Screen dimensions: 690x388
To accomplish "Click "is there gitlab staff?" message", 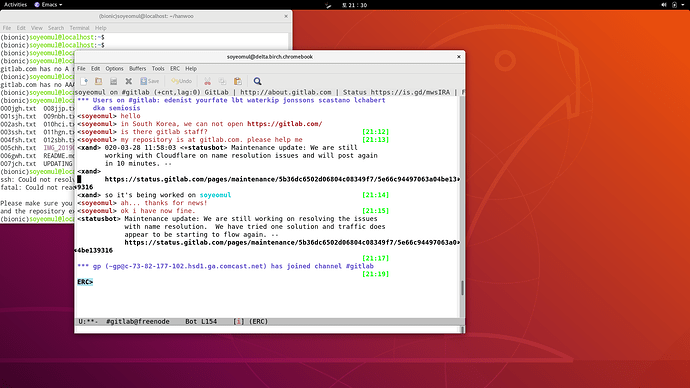I will [164, 132].
